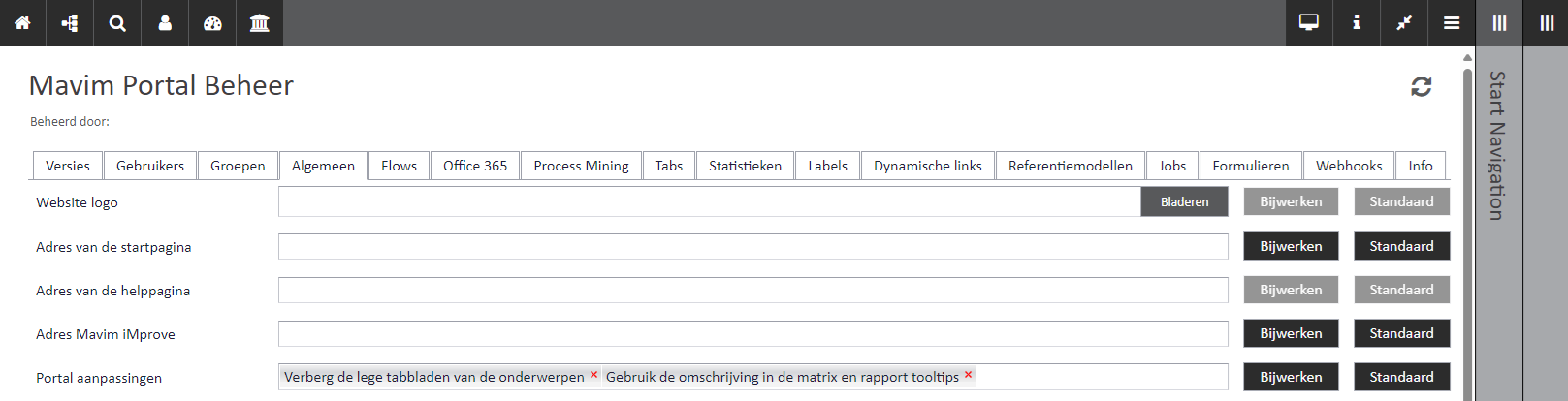Open the Flows tab
This screenshot has width=1568, height=401.
coord(399,166)
